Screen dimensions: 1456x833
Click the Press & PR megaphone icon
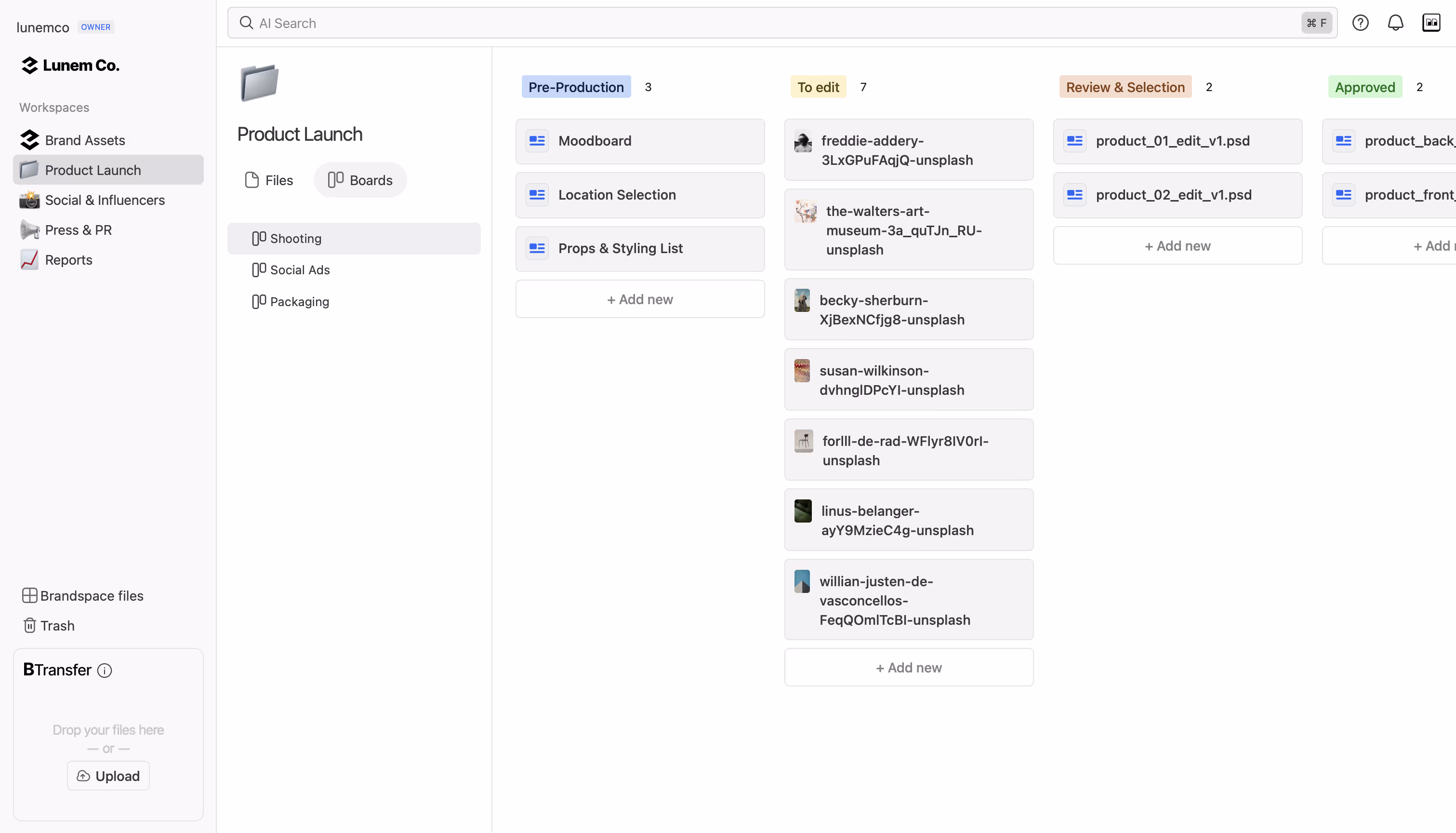[29, 229]
